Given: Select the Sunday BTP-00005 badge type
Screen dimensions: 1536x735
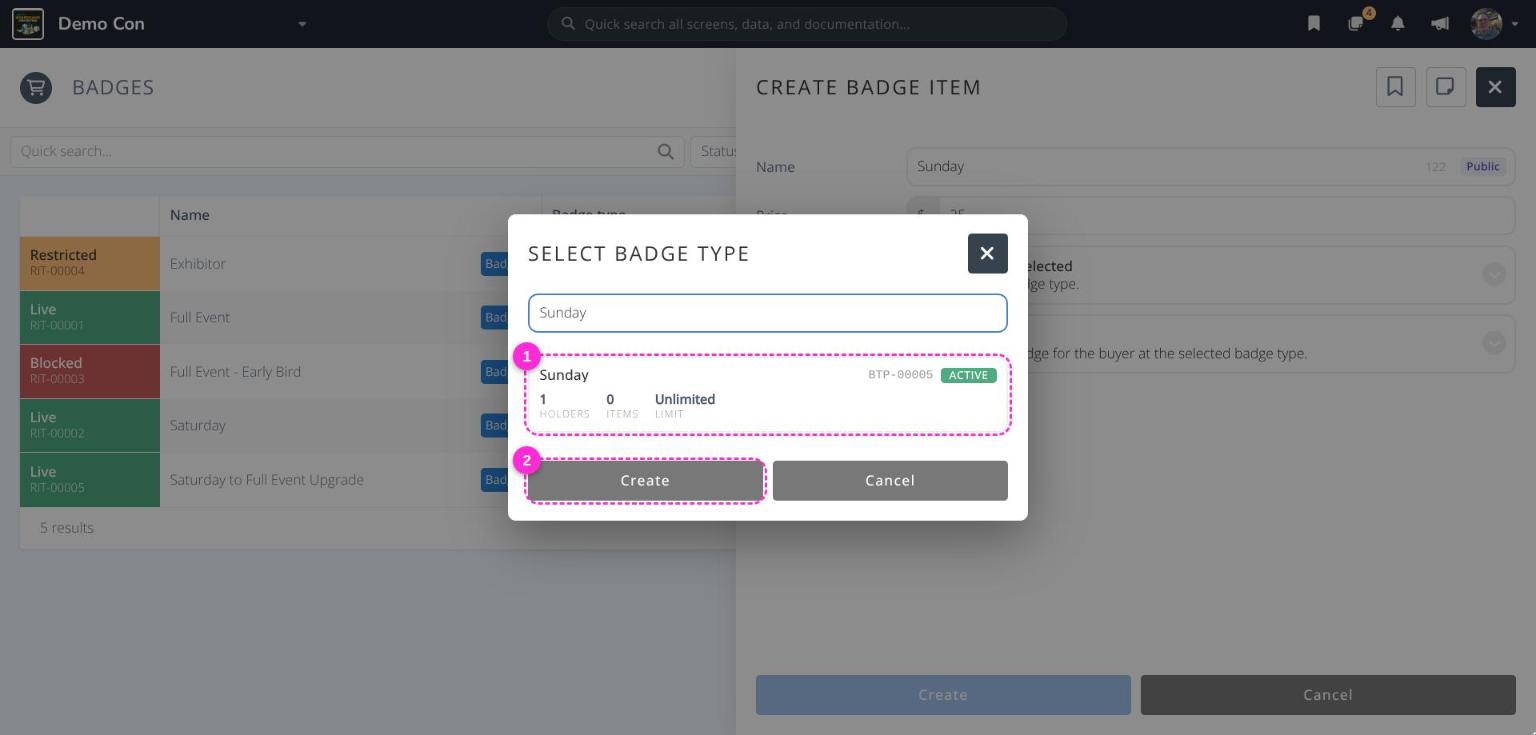Looking at the screenshot, I should [768, 395].
